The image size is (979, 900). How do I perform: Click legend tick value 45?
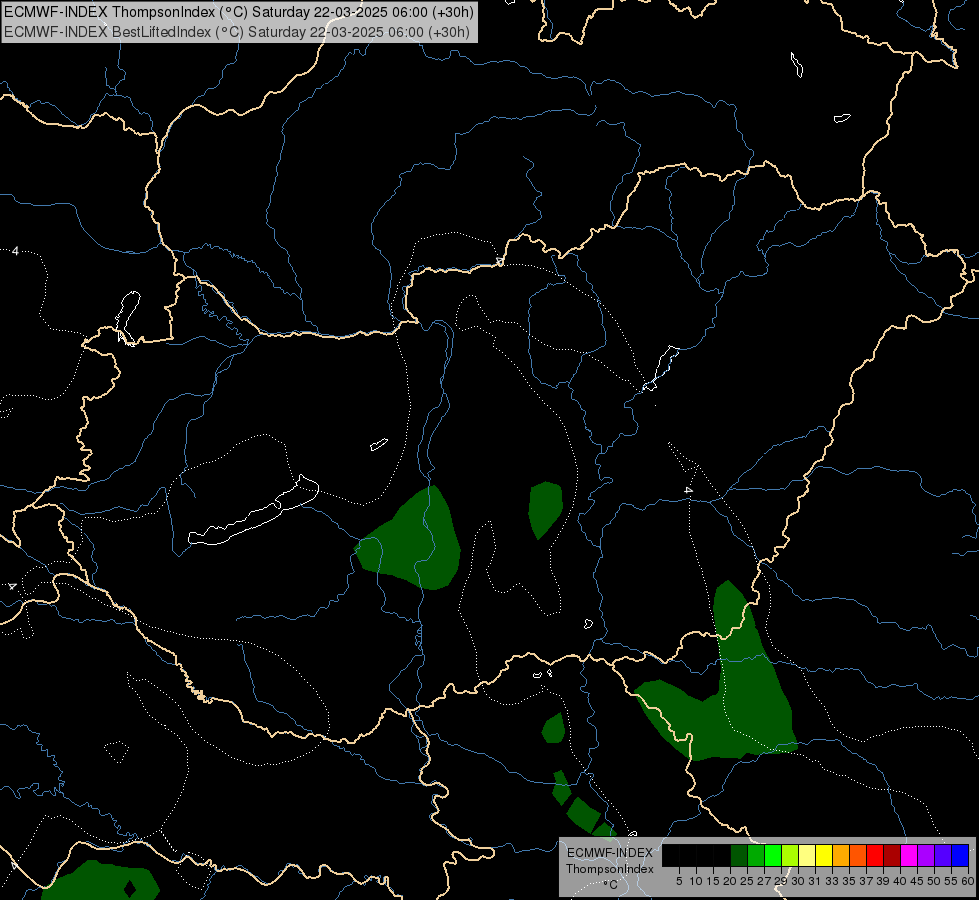[917, 881]
